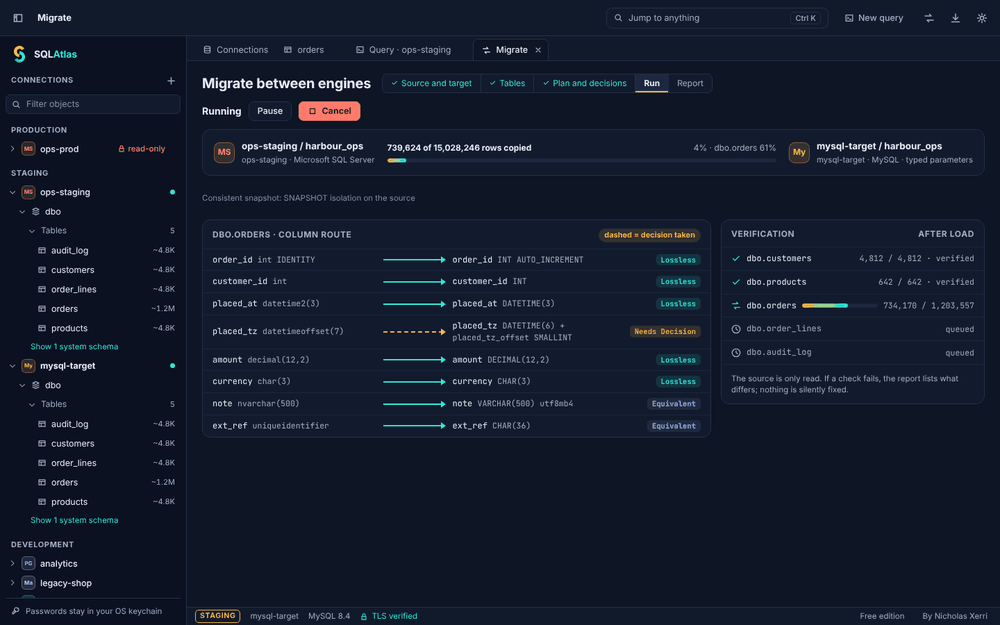
Task: Click the swap arrows icon in top bar
Action: (929, 18)
